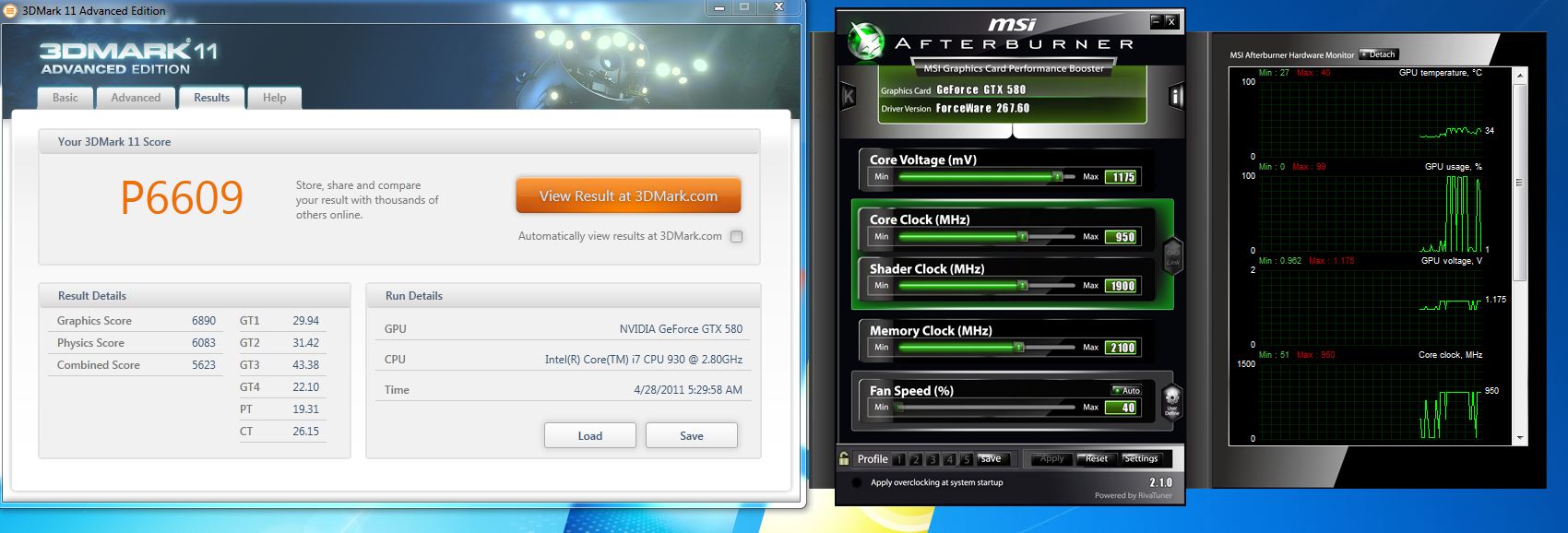Click the Core Clock value field 950
1568x533 pixels.
click(x=1123, y=237)
